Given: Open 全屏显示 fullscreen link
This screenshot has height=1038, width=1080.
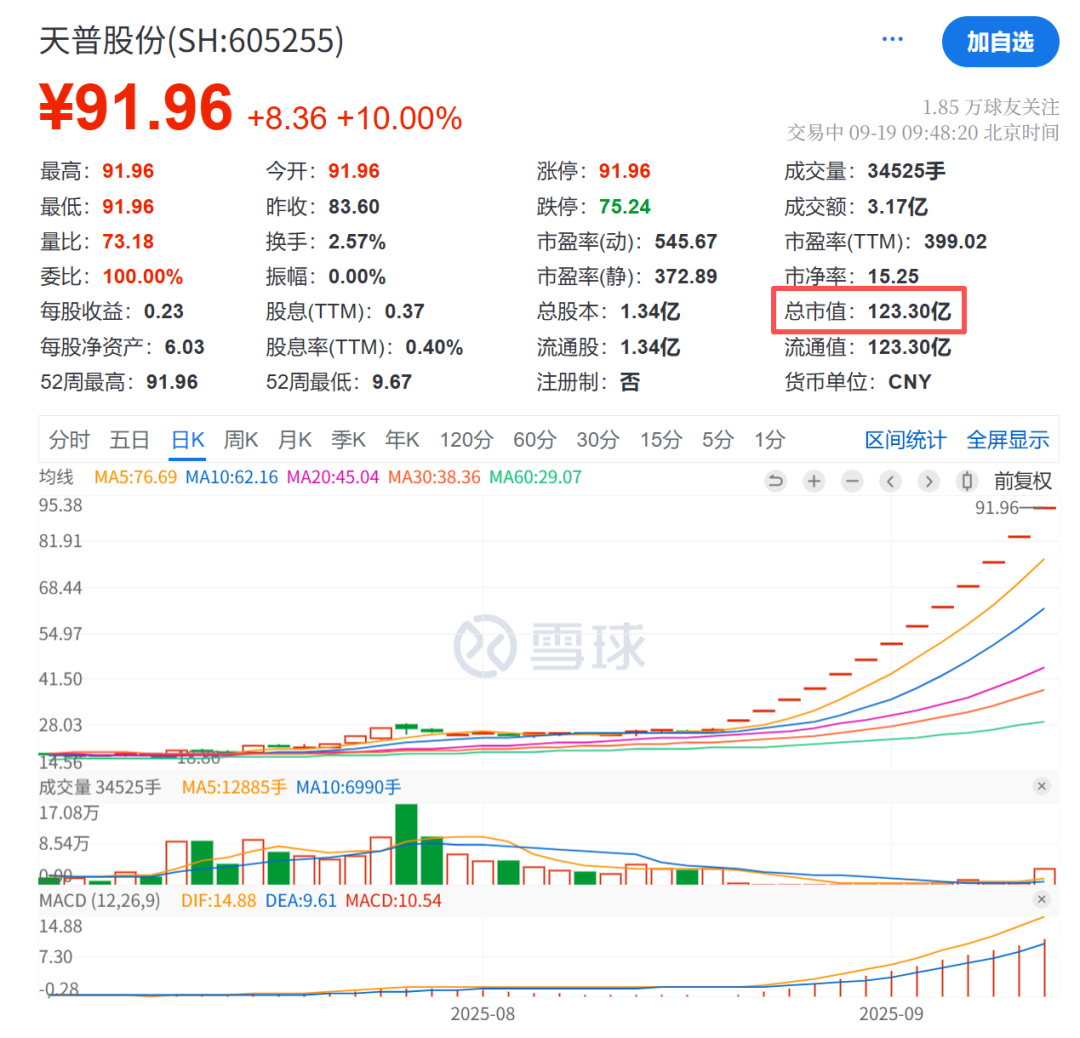Looking at the screenshot, I should pyautogui.click(x=1008, y=439).
